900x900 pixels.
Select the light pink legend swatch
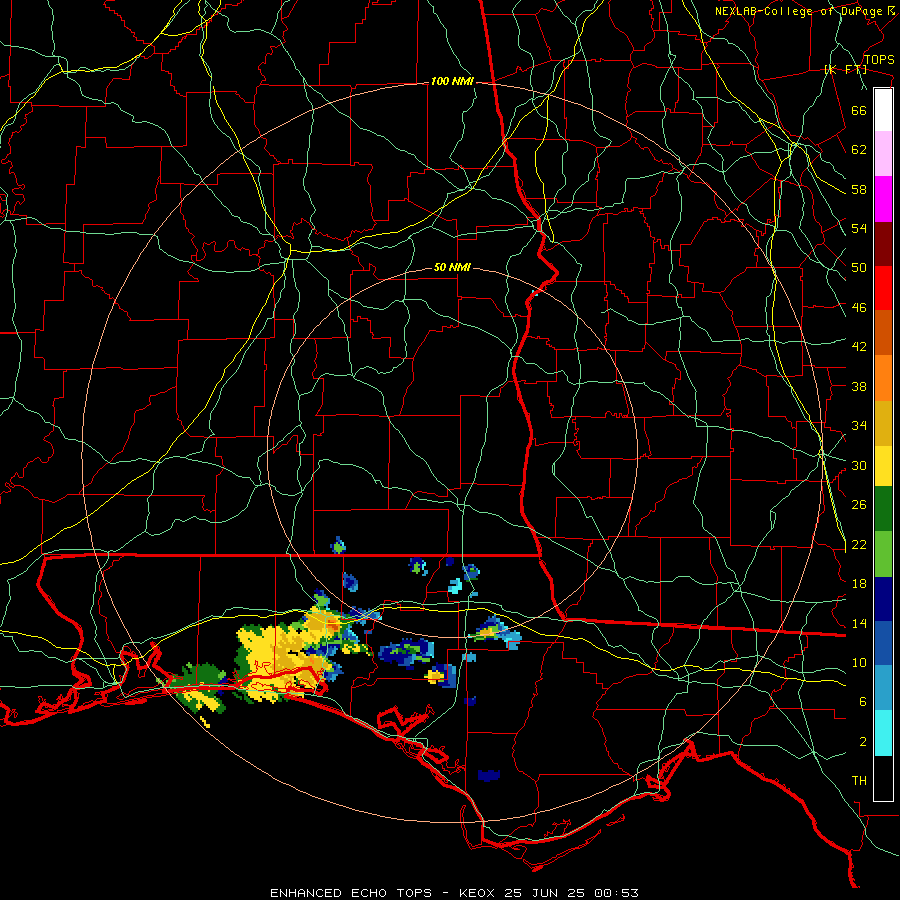(883, 154)
